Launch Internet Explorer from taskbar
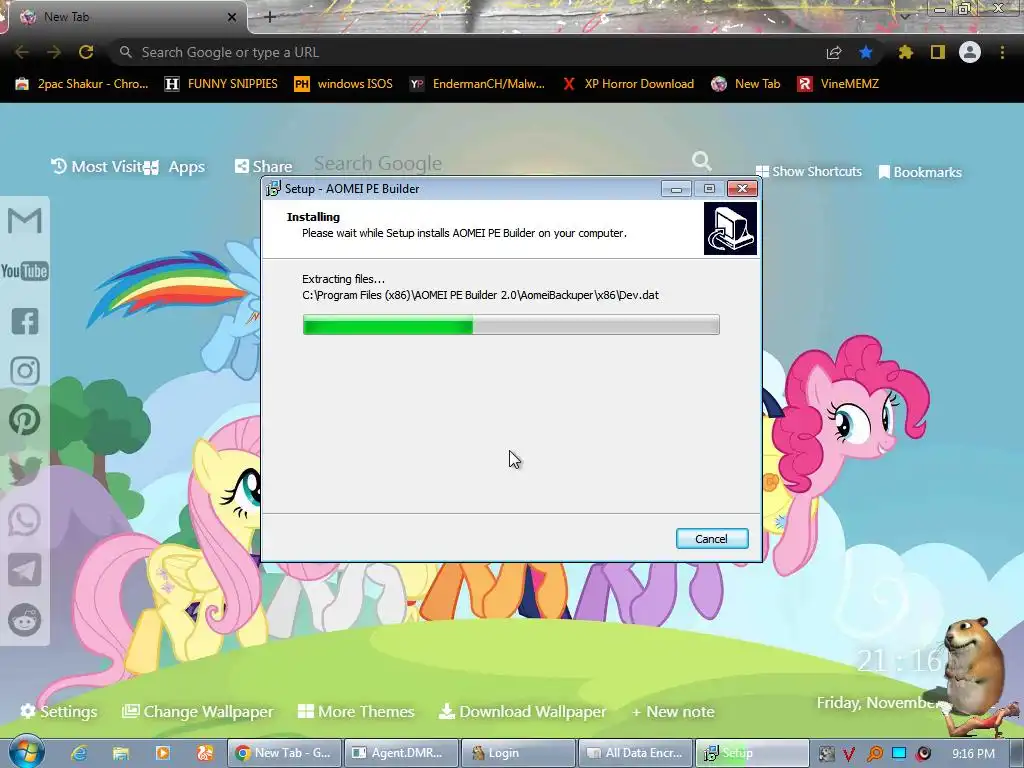The image size is (1024, 768). pos(80,753)
